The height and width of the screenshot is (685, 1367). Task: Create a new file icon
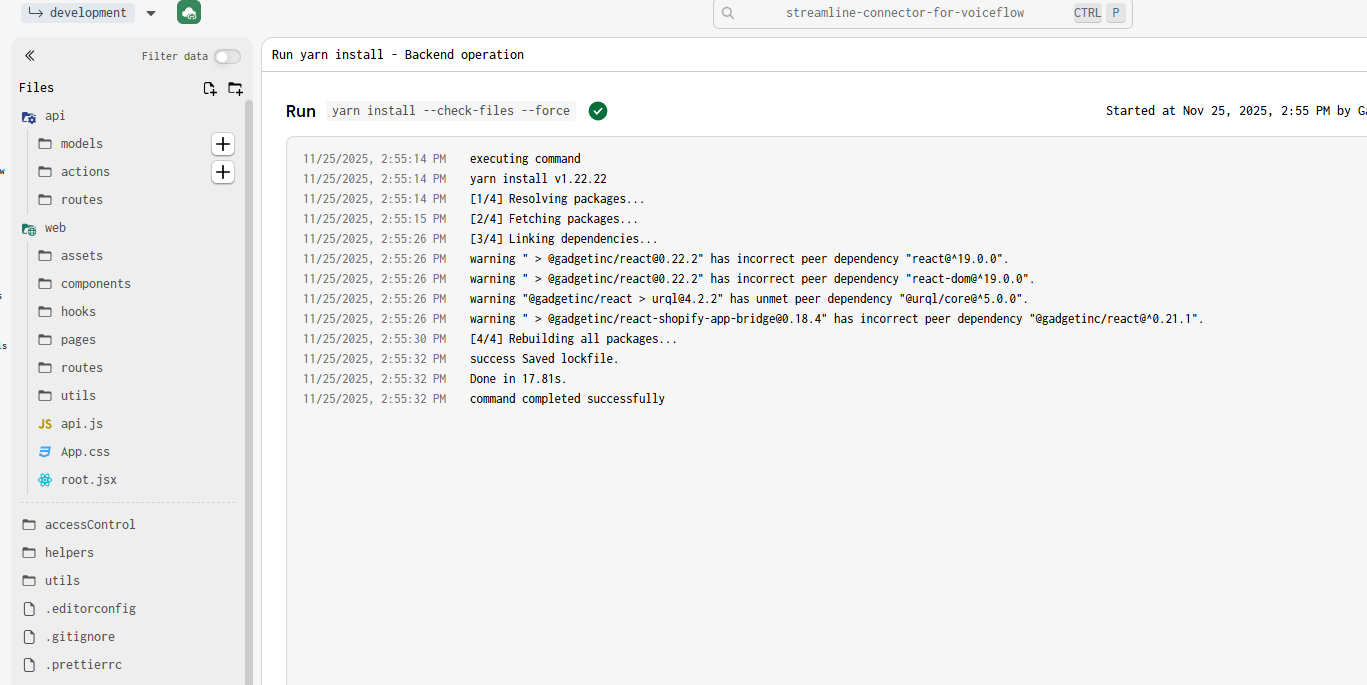point(210,88)
